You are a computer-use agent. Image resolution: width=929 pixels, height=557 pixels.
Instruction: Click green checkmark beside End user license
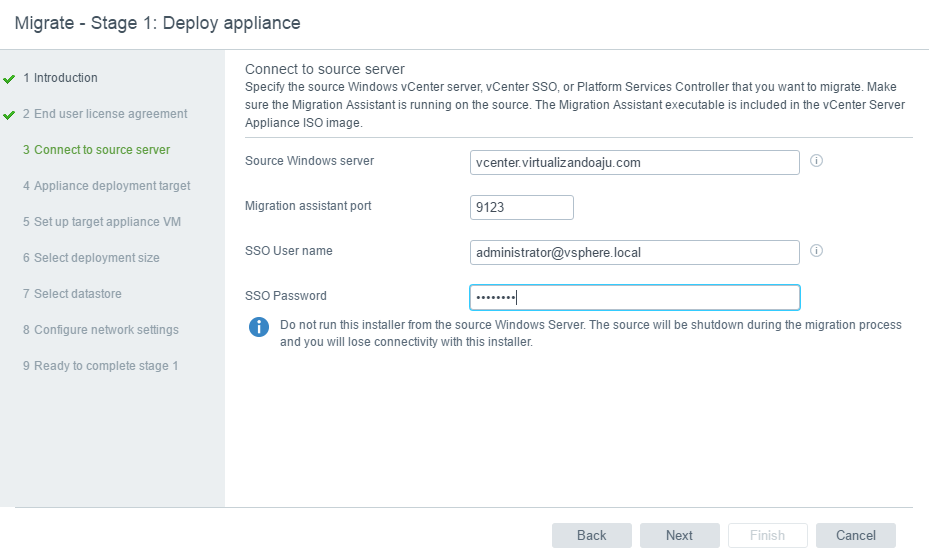tap(9, 115)
